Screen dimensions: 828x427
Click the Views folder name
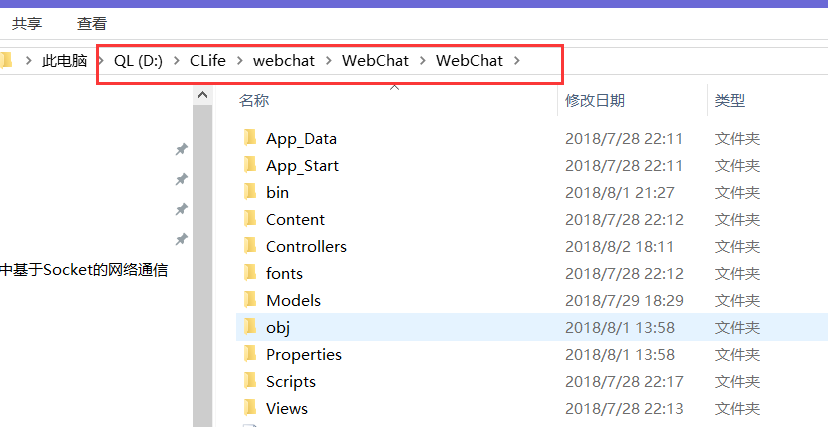(287, 409)
